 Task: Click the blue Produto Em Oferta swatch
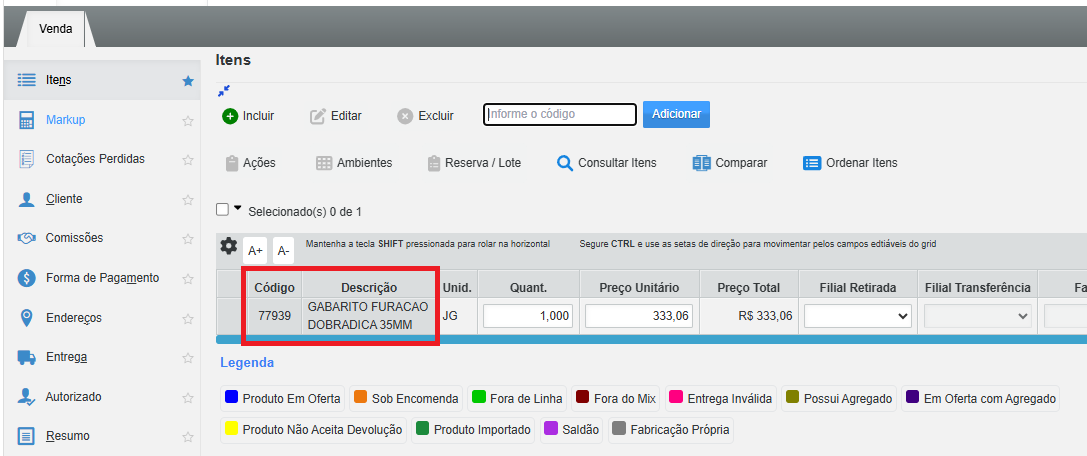(x=231, y=399)
